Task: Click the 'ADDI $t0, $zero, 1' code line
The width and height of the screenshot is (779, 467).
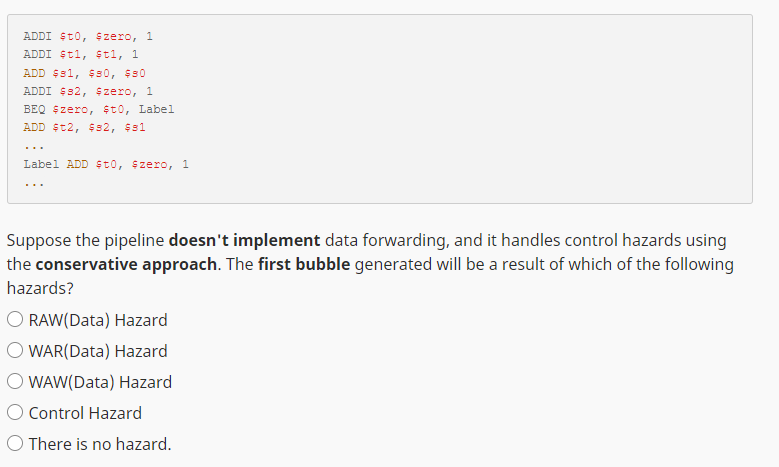Action: pyautogui.click(x=88, y=36)
